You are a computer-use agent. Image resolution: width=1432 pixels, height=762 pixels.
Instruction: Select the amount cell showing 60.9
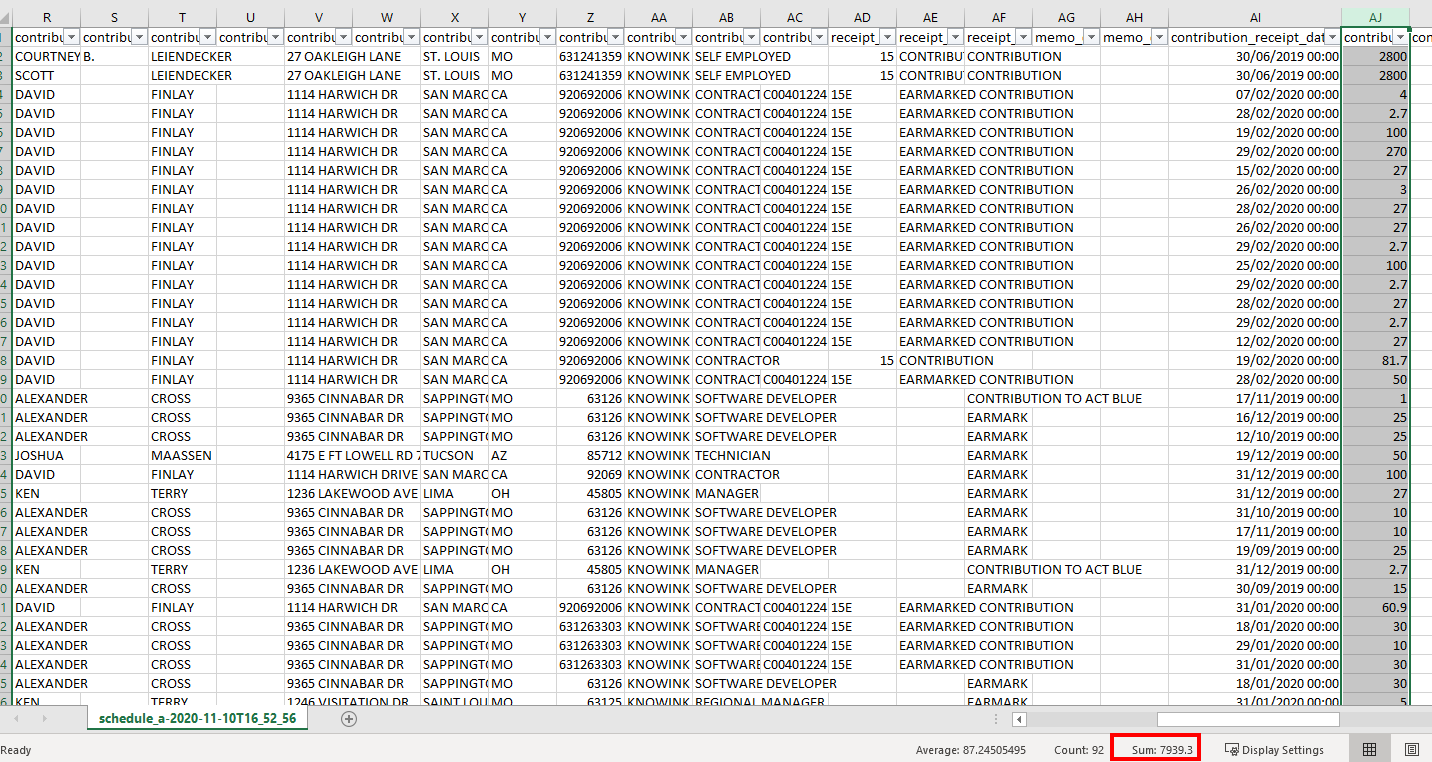click(x=1375, y=607)
